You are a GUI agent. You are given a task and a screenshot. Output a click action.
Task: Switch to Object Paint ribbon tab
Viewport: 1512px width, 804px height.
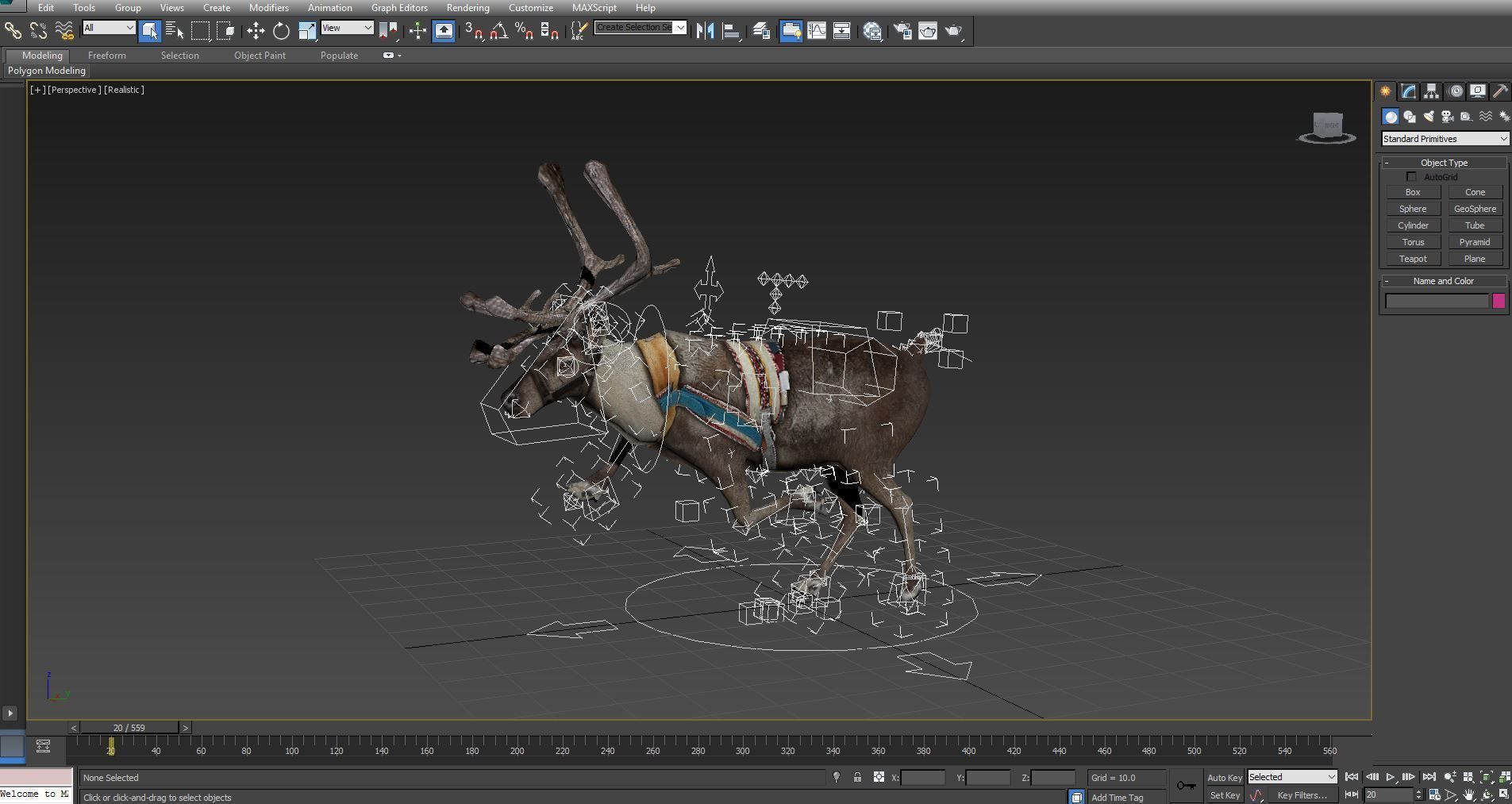(260, 56)
